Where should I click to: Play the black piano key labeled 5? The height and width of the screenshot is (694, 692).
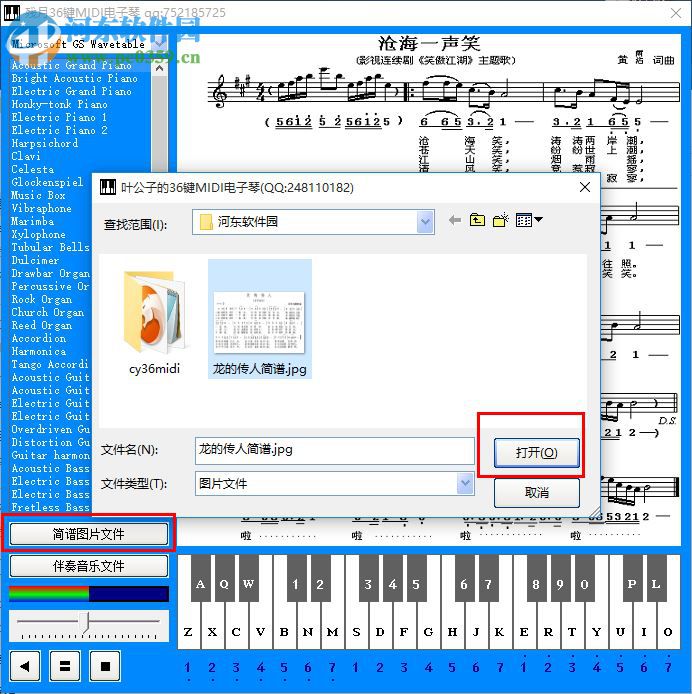click(416, 578)
